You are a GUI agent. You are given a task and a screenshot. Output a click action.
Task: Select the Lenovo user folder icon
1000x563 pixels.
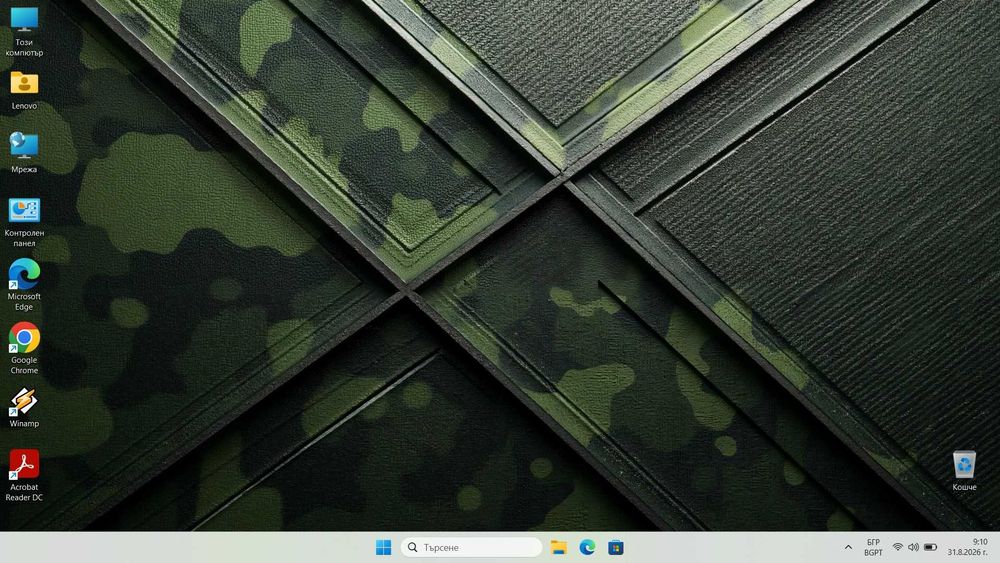coord(24,91)
